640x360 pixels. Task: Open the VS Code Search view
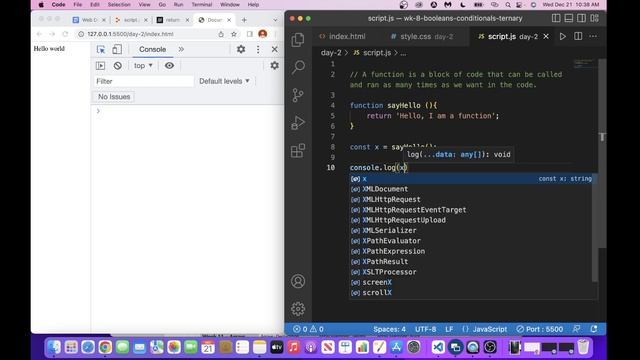coord(298,67)
